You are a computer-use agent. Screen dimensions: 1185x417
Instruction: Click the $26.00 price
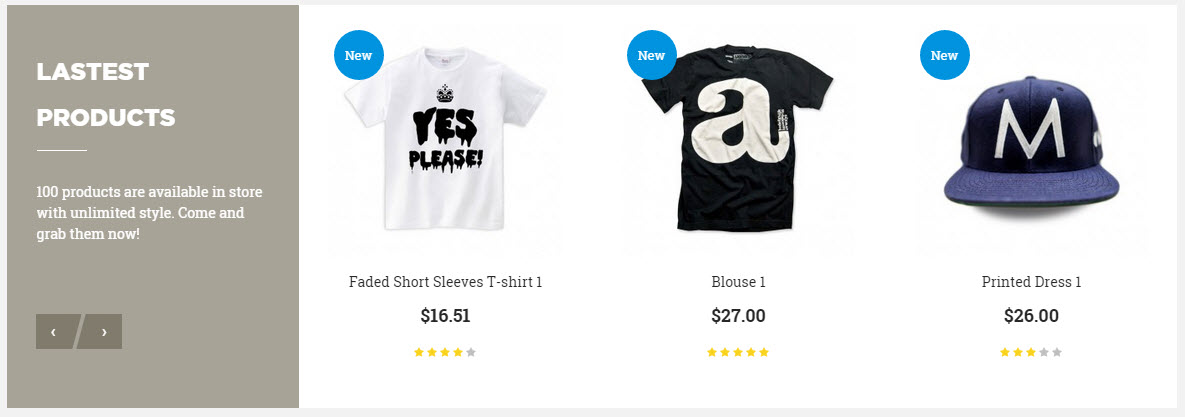[x=1031, y=316]
